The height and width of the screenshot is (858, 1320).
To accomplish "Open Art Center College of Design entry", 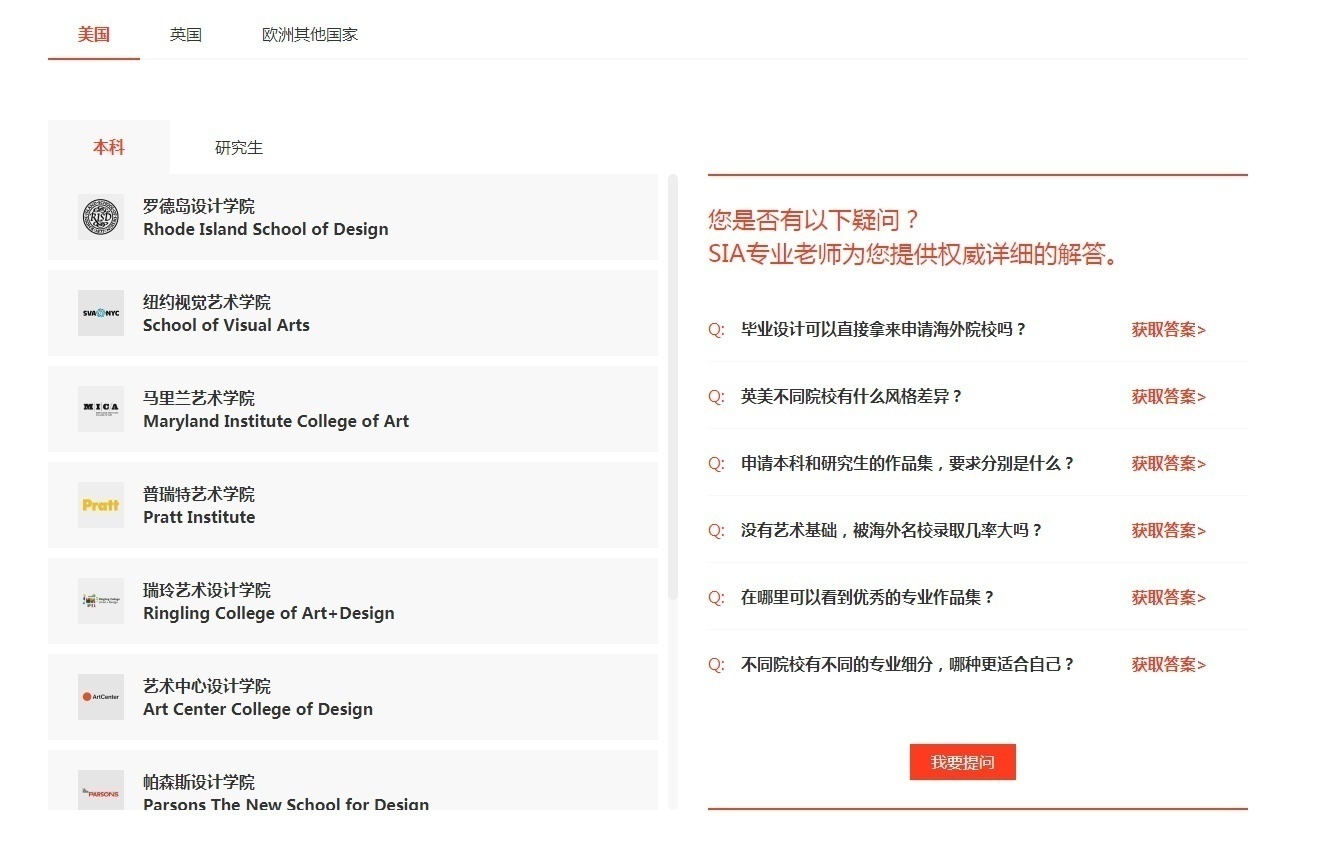I will click(x=353, y=697).
